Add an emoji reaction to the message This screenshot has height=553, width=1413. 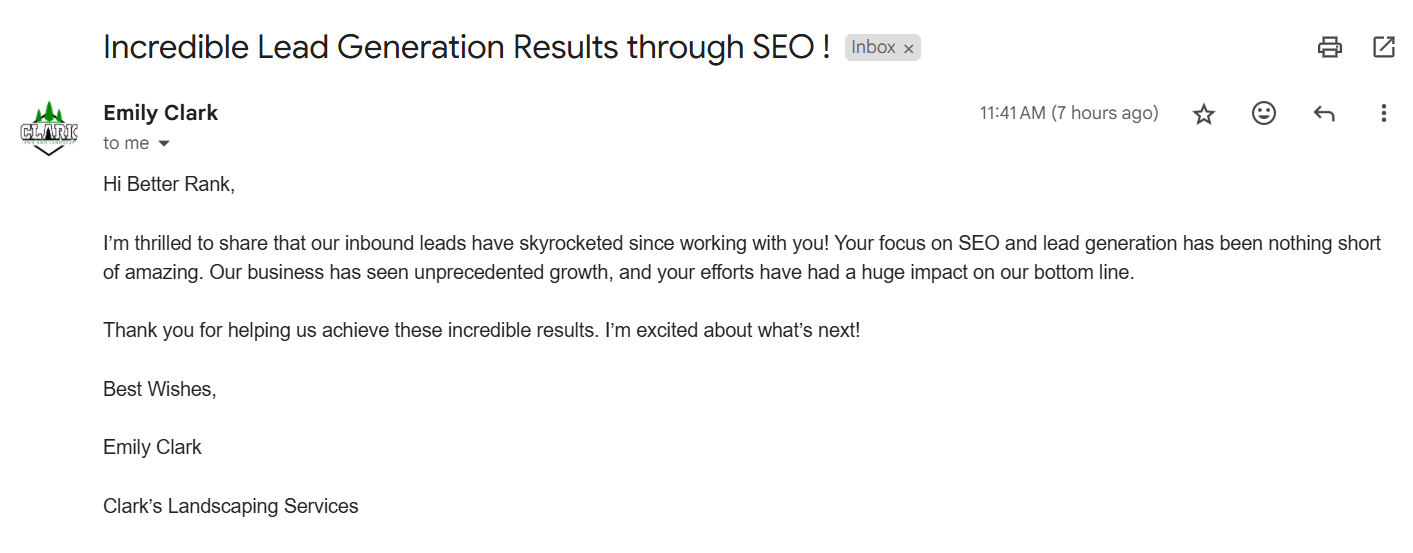(x=1264, y=114)
